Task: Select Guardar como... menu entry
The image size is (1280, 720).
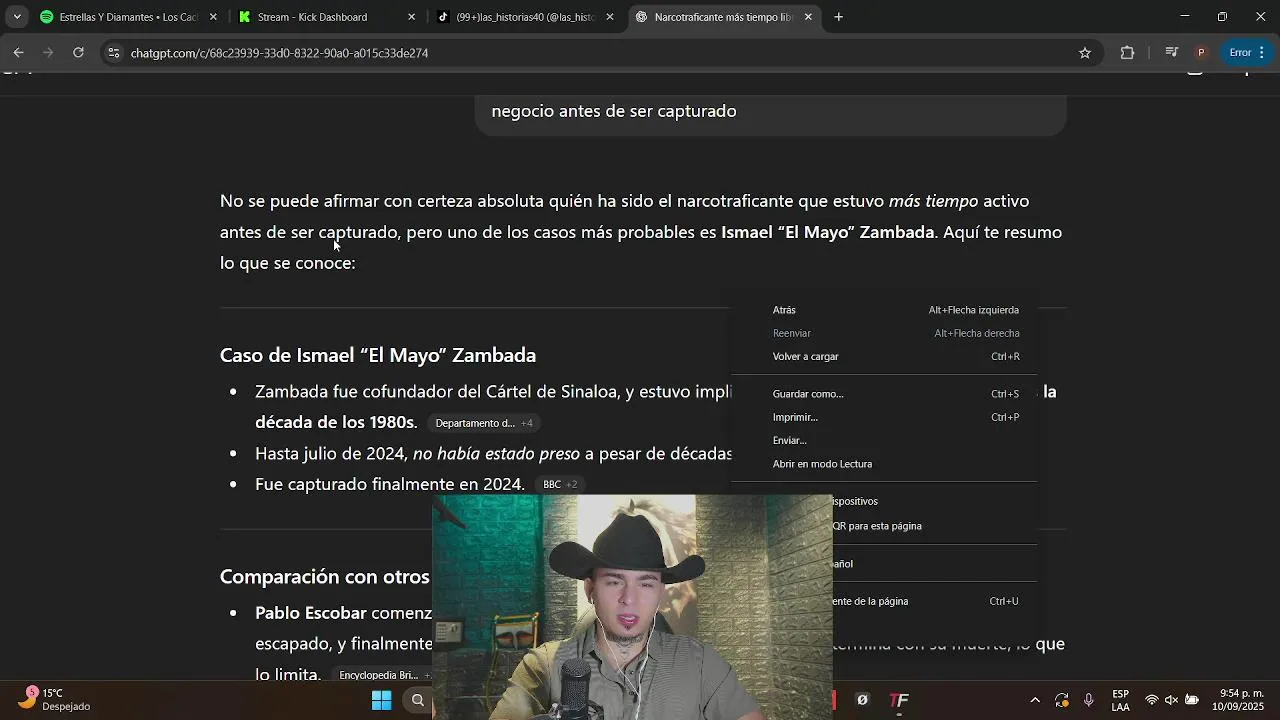Action: pos(885,394)
